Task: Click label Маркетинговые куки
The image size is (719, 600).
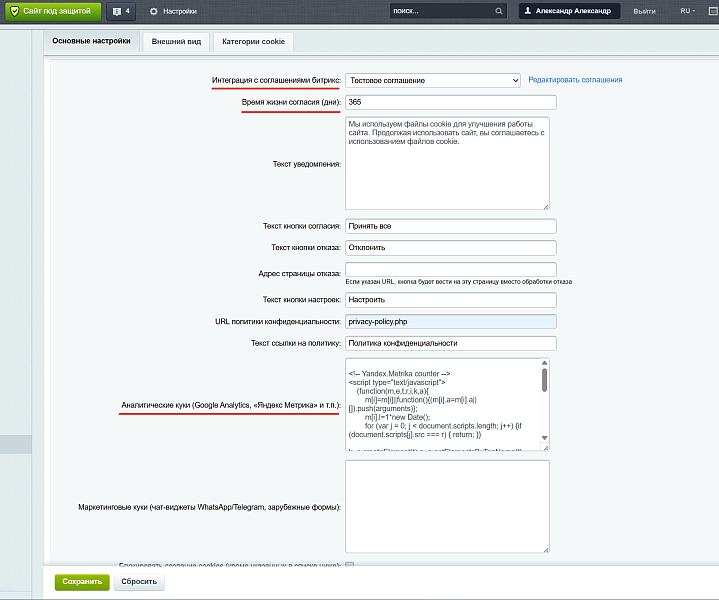Action: pos(210,507)
